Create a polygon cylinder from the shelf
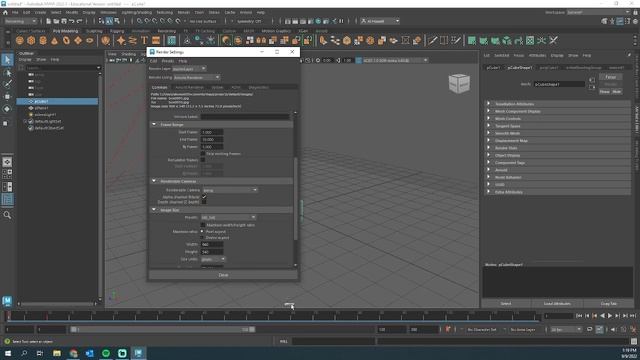 coord(43,40)
